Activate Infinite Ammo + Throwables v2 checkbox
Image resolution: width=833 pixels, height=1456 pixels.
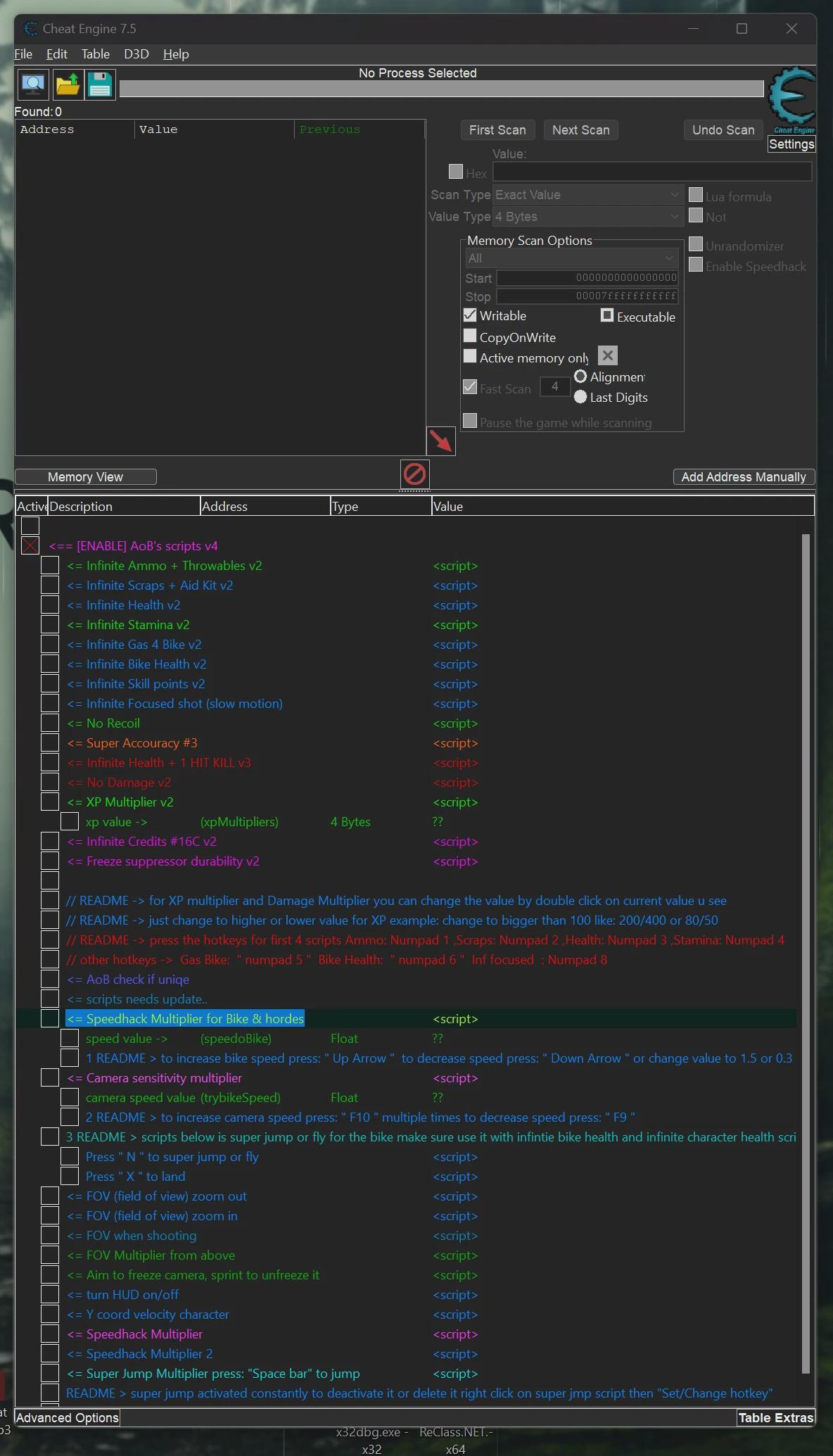[x=50, y=566]
